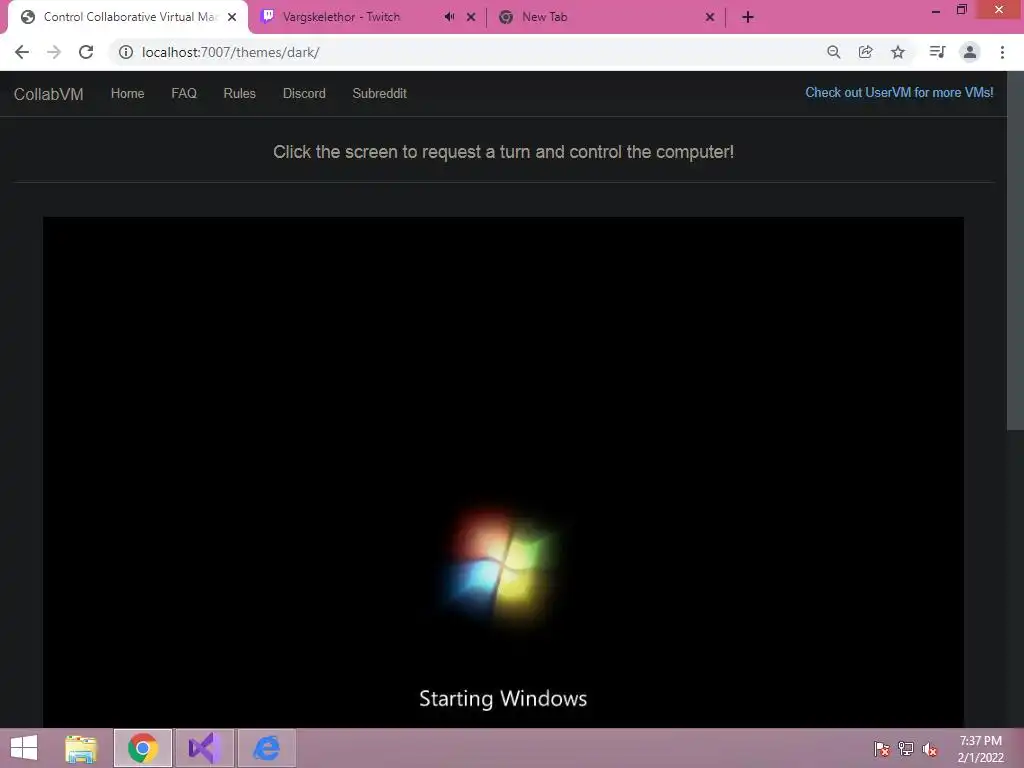The height and width of the screenshot is (768, 1024).
Task: Open the FAQ nav link
Action: pos(184,93)
